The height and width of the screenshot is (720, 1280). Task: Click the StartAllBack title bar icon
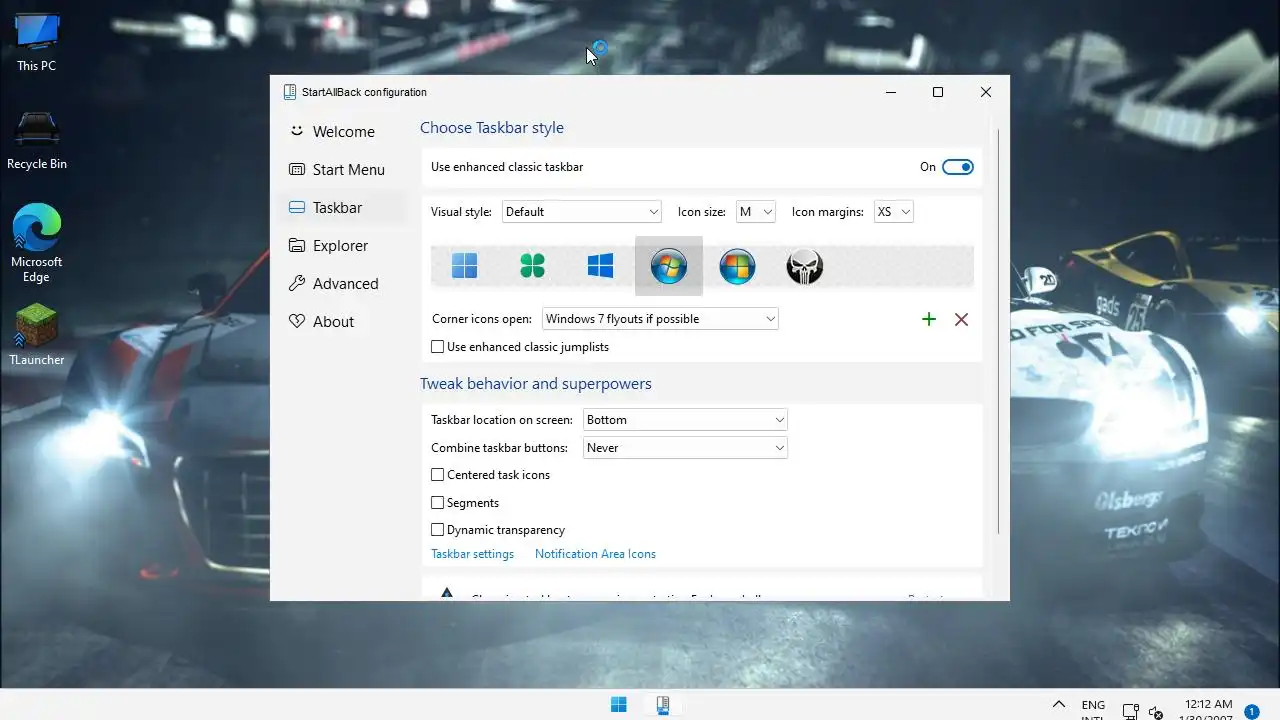(x=289, y=92)
